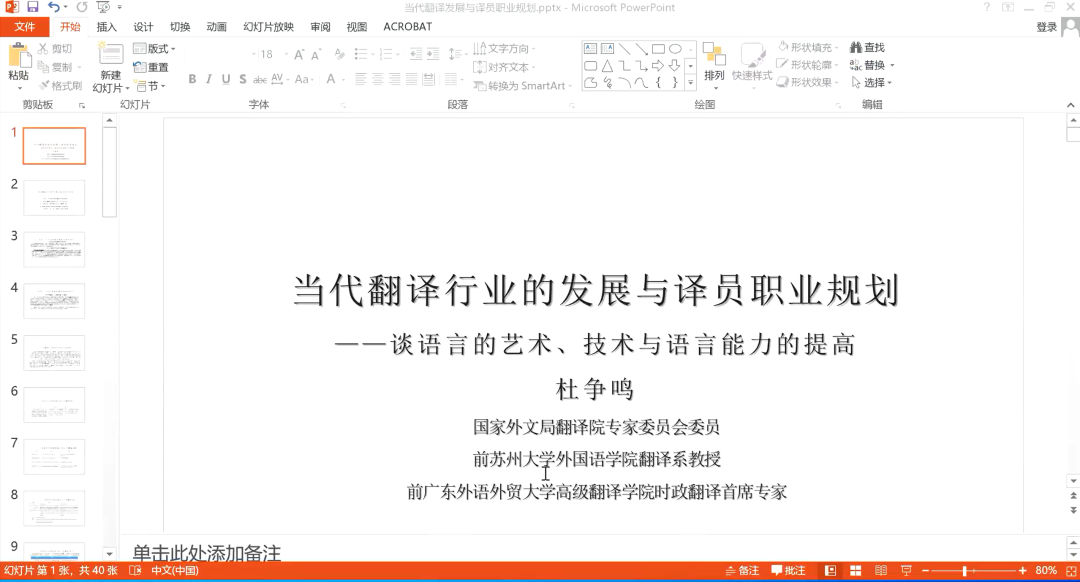Screen dimensions: 1080x582
Task: Cut selection with 剪切
Action: point(55,49)
